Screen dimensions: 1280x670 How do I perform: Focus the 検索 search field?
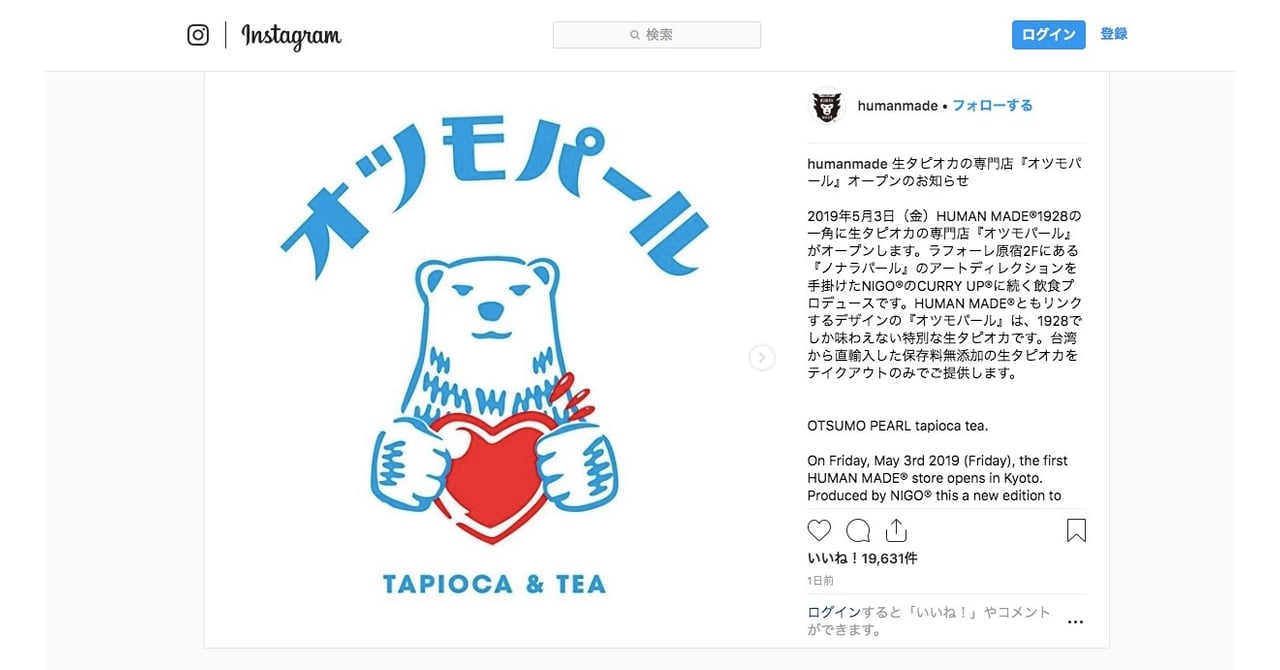point(657,35)
